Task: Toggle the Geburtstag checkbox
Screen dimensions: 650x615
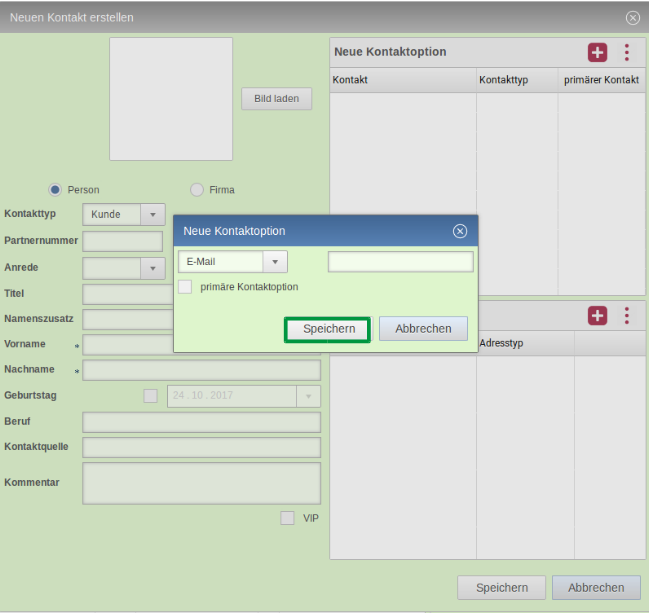Action: coord(151,396)
